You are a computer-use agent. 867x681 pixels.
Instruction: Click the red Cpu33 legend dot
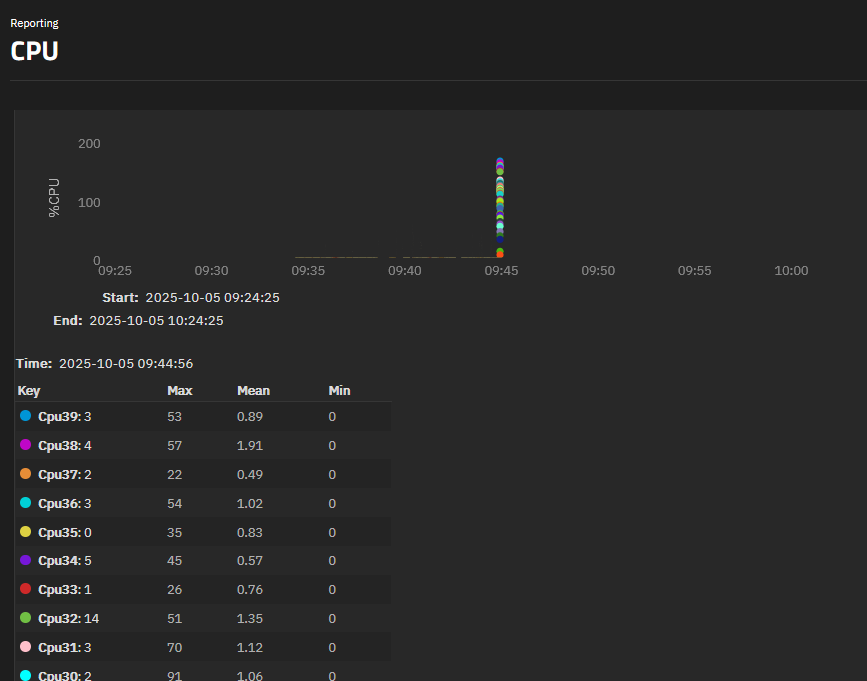pyautogui.click(x=26, y=589)
